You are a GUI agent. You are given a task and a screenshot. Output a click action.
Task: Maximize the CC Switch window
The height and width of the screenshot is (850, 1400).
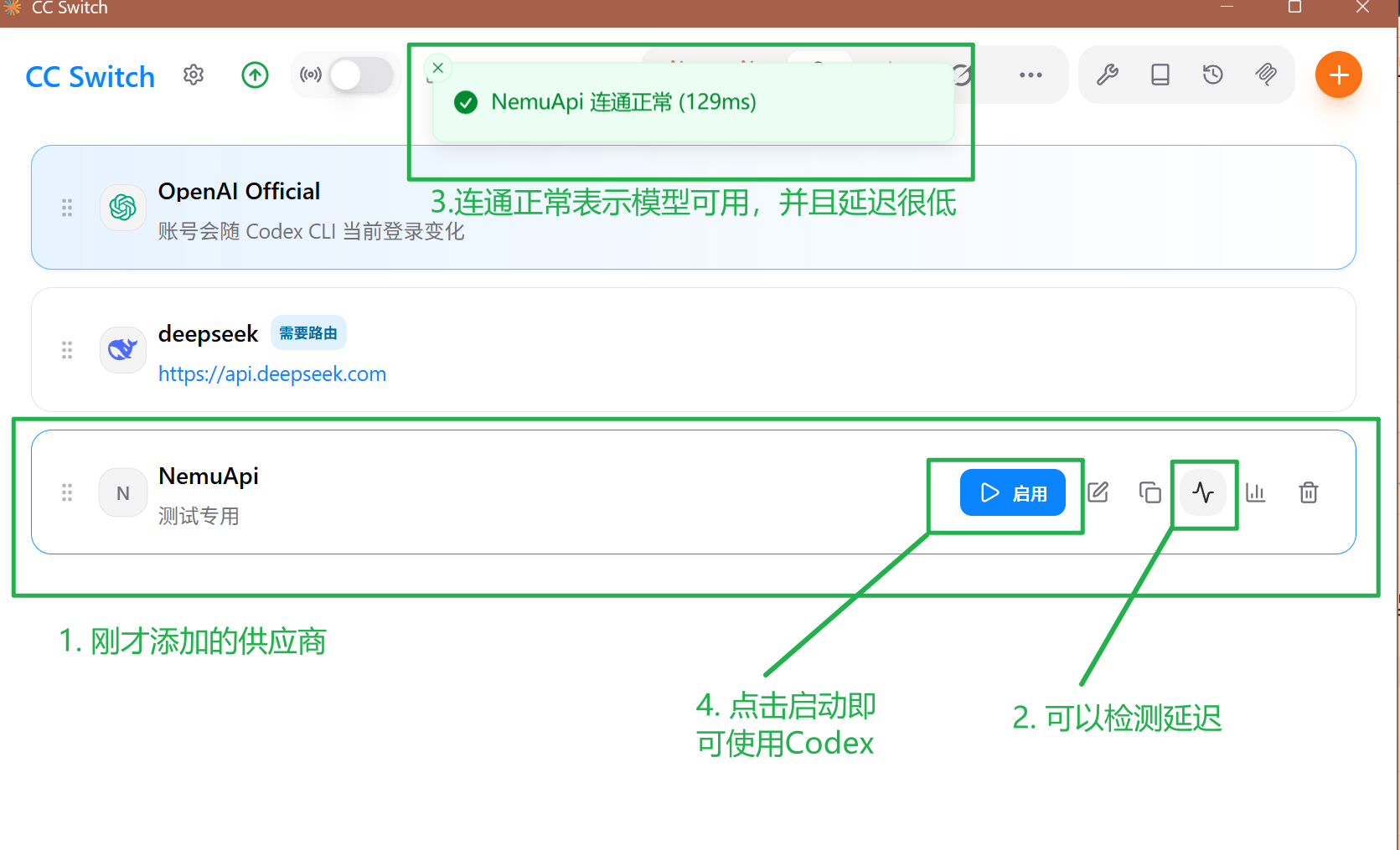point(1294,8)
